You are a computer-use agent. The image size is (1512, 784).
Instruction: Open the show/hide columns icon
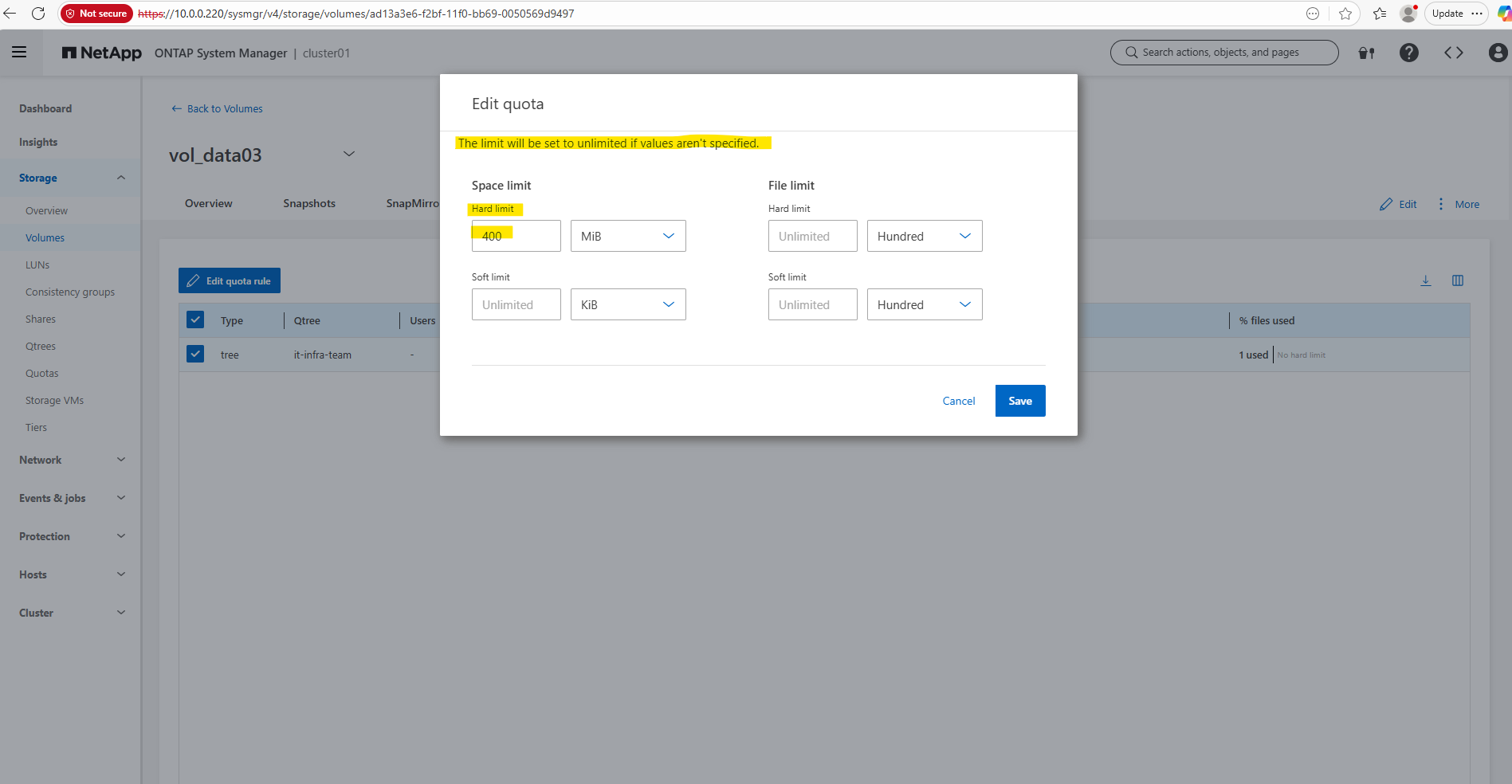click(1458, 280)
